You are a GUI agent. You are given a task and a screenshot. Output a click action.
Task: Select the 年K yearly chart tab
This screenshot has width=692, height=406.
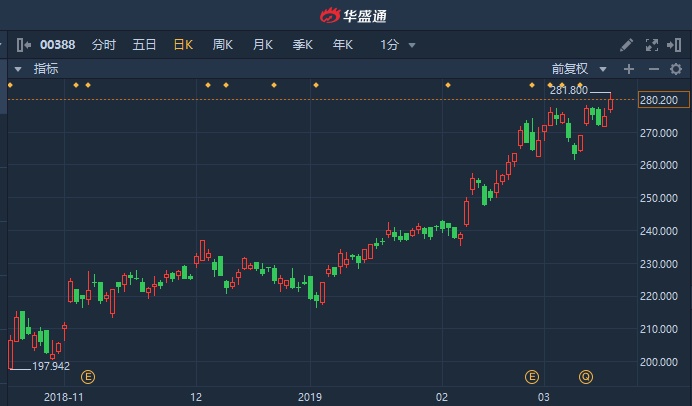coord(343,45)
